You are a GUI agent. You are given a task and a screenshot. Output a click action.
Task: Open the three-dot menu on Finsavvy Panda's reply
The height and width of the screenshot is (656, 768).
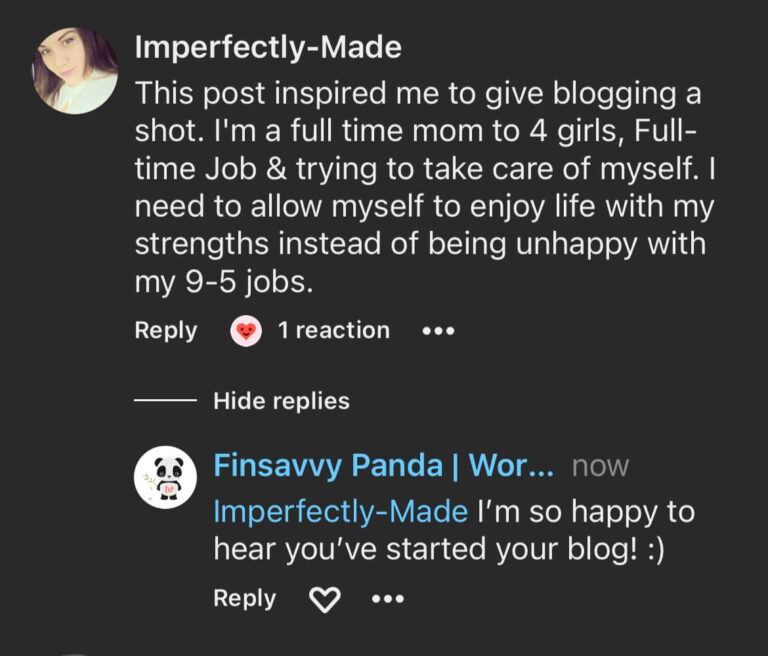[387, 599]
